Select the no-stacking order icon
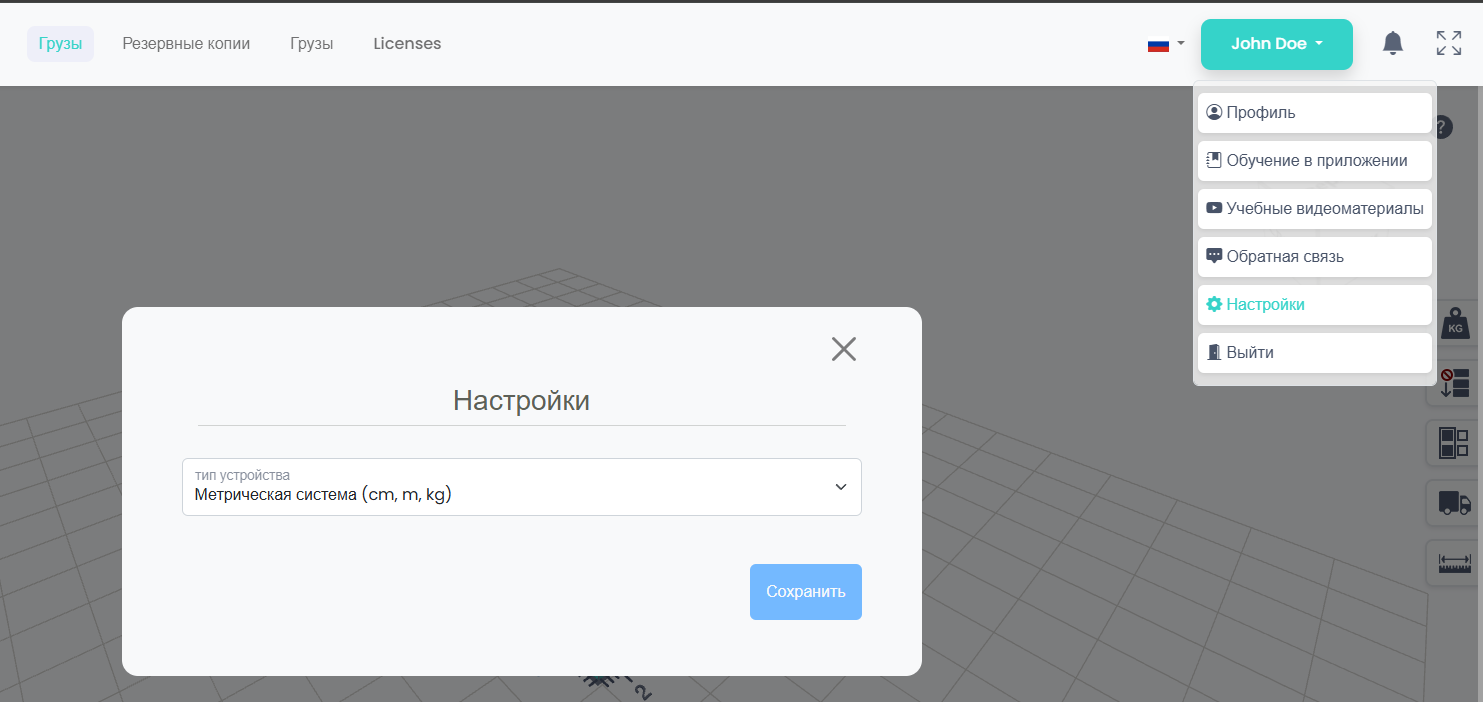1483x702 pixels. tap(1454, 383)
